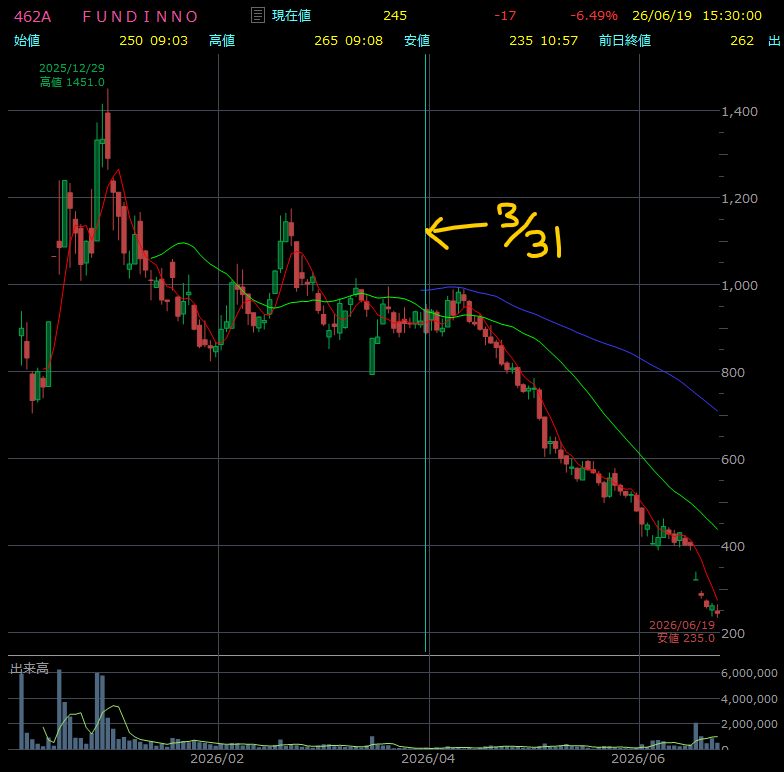
Task: Click the stock code 462A
Action: [32, 16]
